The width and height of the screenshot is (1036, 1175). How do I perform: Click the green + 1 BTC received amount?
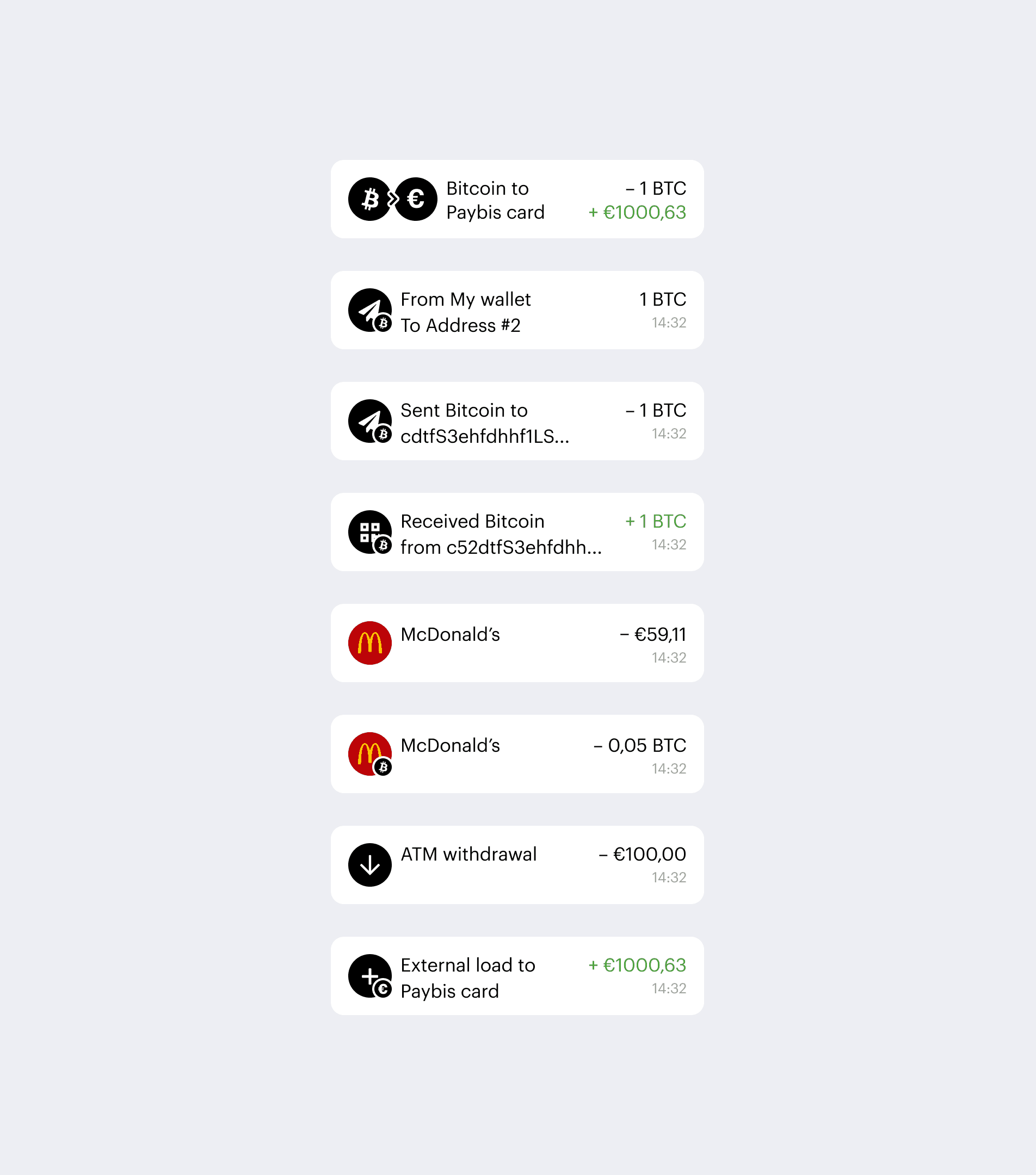coord(656,521)
